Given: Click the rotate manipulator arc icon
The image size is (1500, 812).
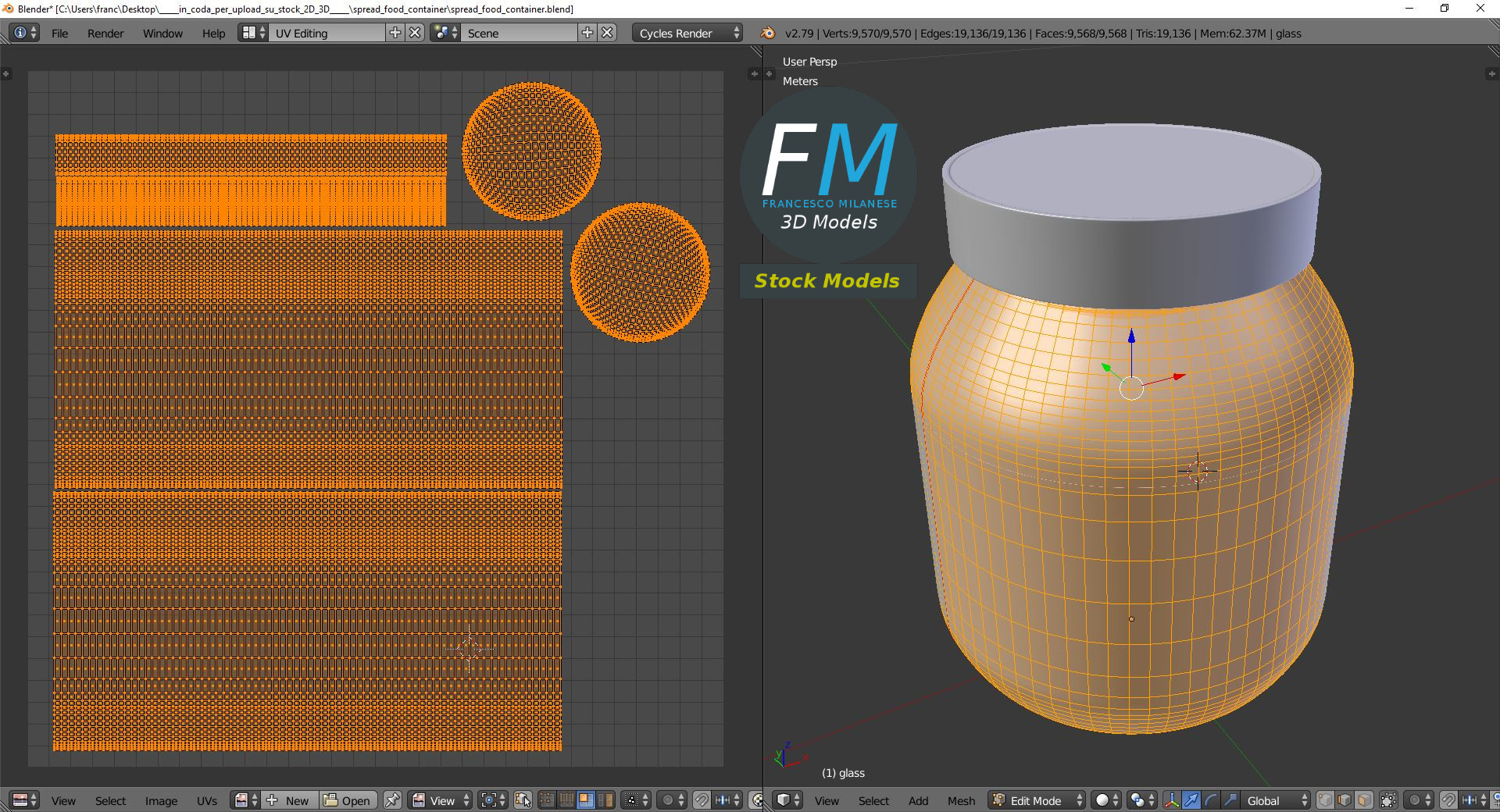Looking at the screenshot, I should tap(1211, 800).
